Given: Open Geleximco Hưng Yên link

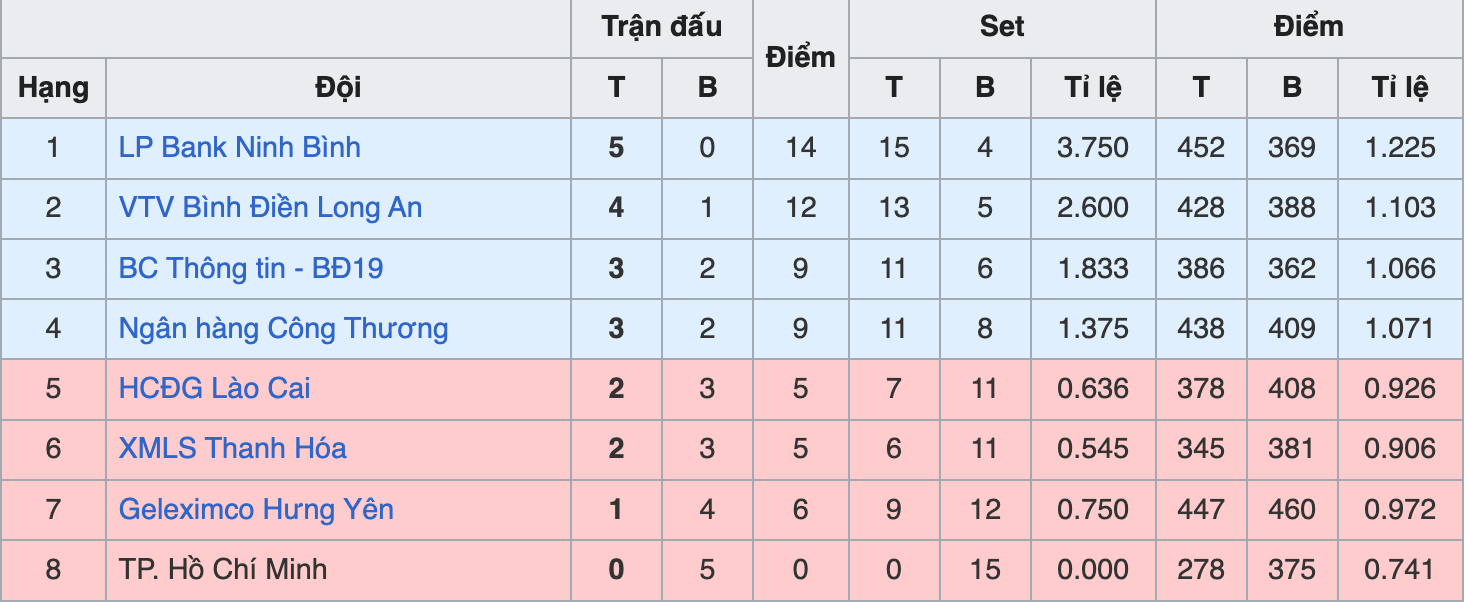Looking at the screenshot, I should [x=256, y=510].
